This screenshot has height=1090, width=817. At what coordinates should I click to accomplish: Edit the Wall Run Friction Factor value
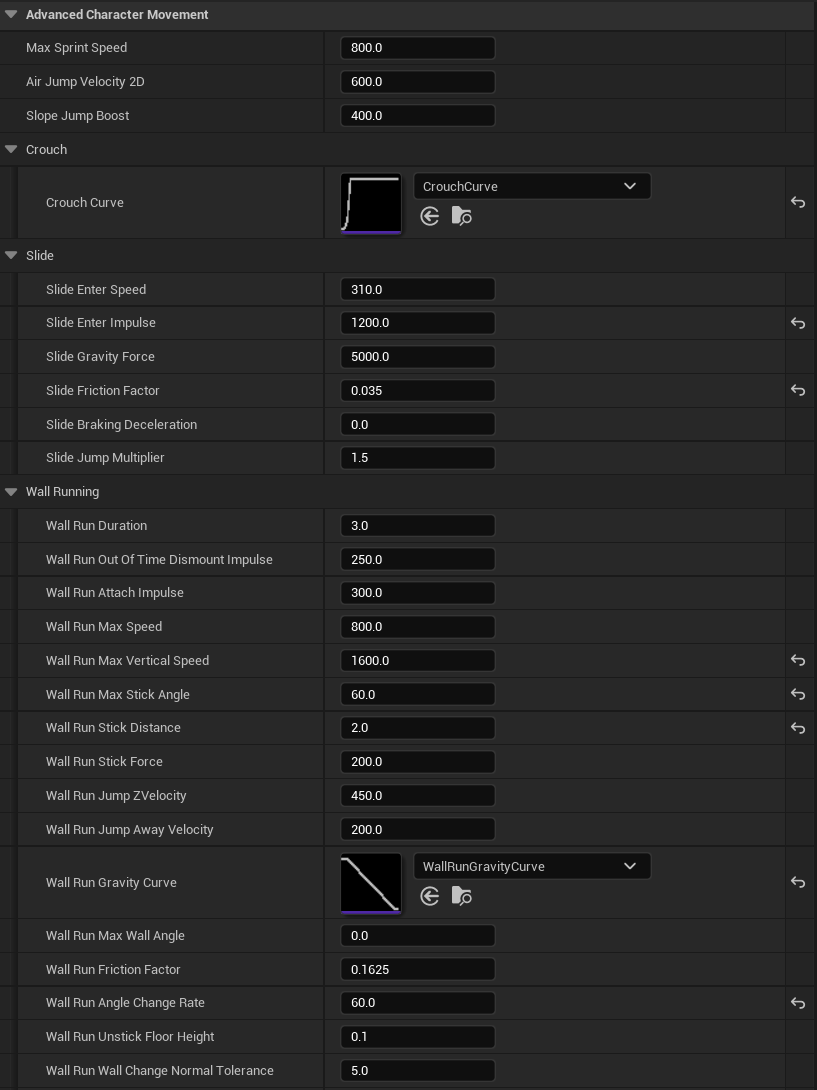point(417,969)
